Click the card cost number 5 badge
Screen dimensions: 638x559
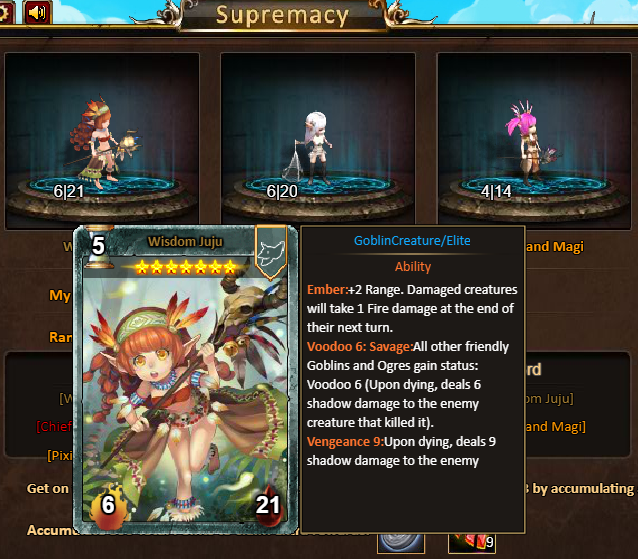pyautogui.click(x=98, y=246)
